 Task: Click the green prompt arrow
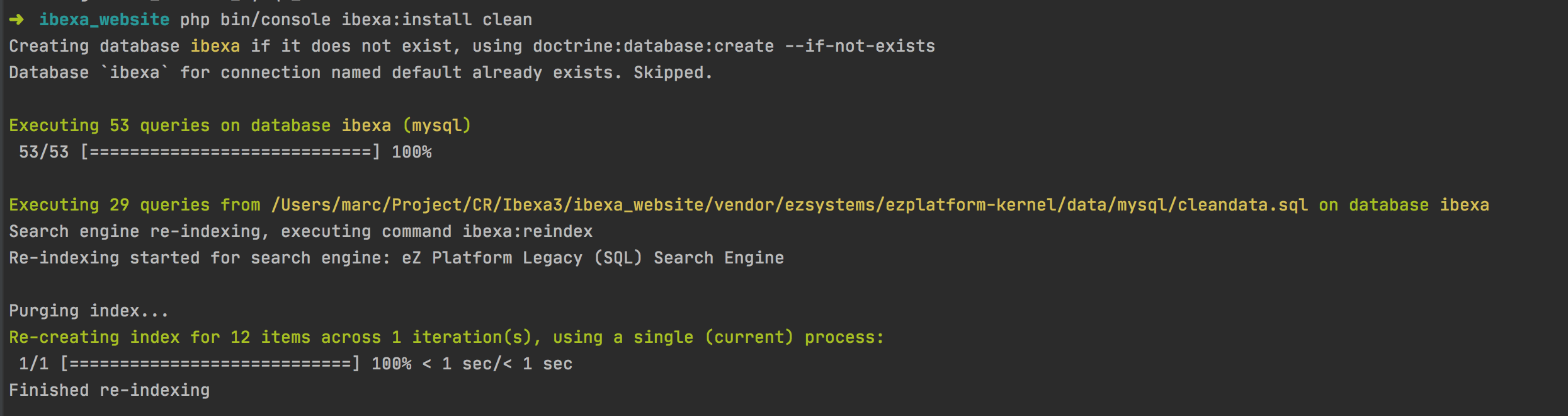pyautogui.click(x=16, y=20)
